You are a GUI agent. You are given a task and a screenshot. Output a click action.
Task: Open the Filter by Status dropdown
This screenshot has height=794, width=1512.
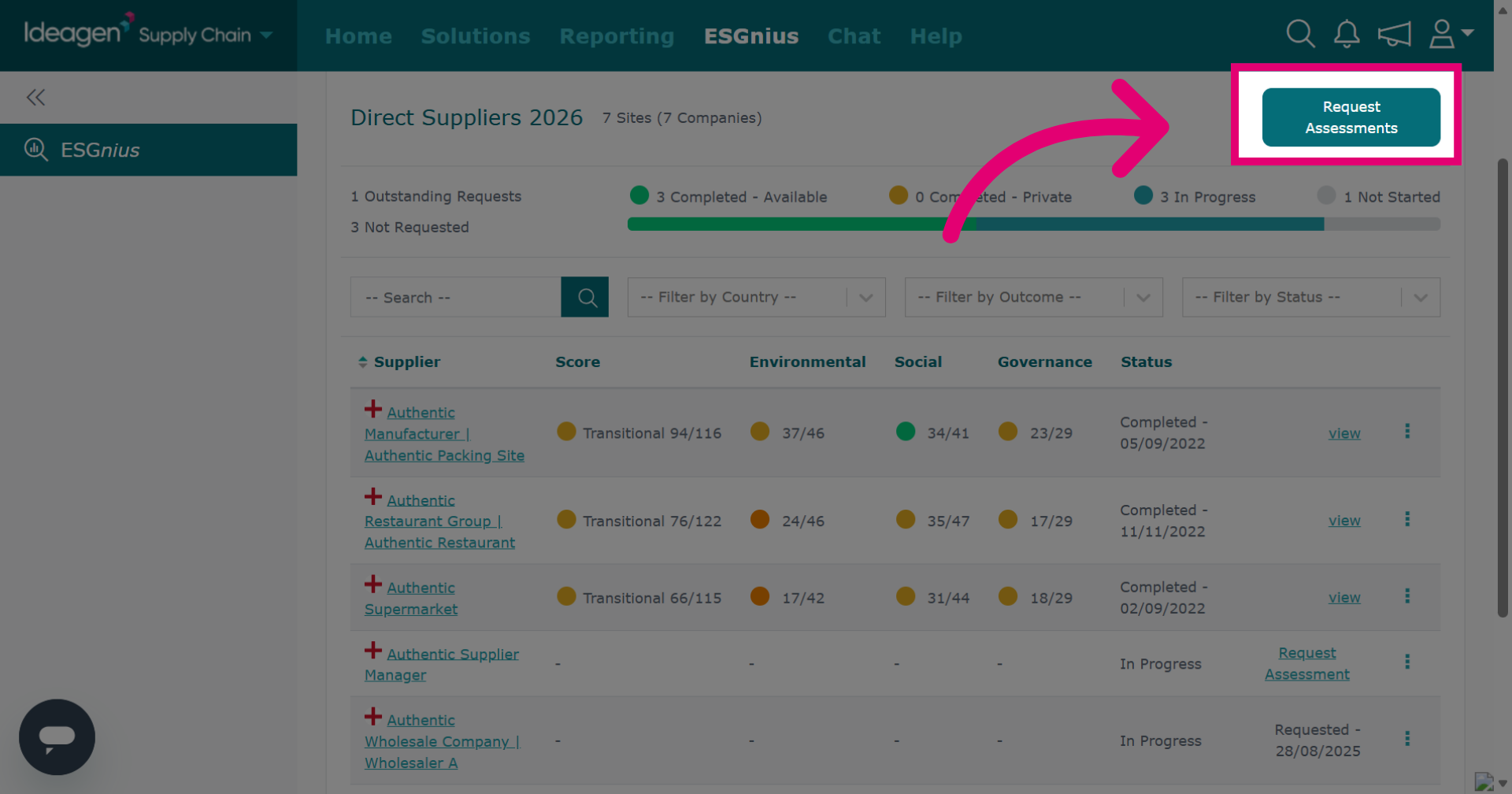tap(1311, 297)
